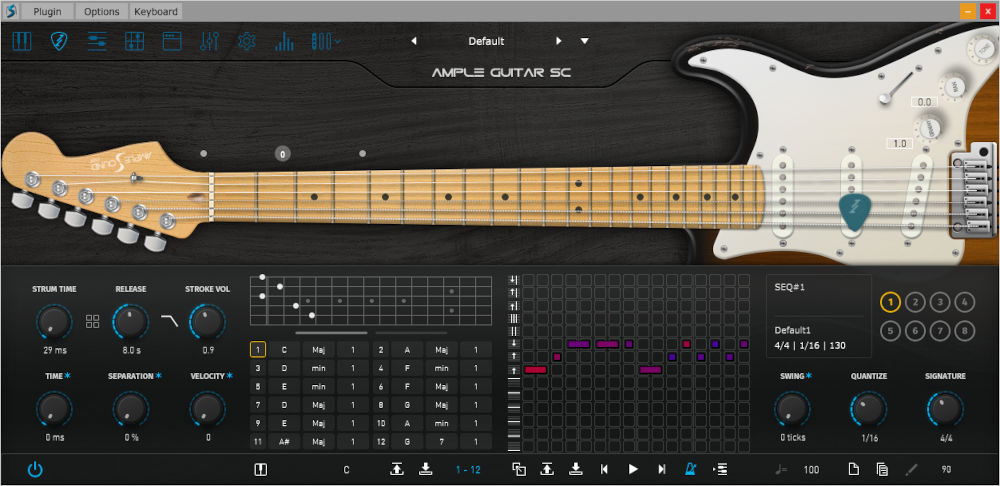Click the chord key C selector
Viewport: 1000px width, 486px height.
(x=346, y=470)
